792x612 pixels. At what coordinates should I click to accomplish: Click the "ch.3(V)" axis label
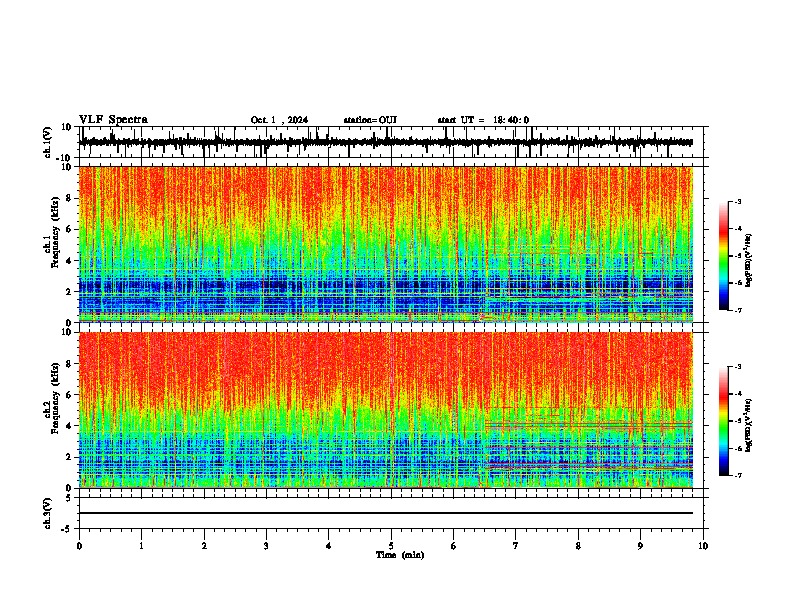click(48, 514)
